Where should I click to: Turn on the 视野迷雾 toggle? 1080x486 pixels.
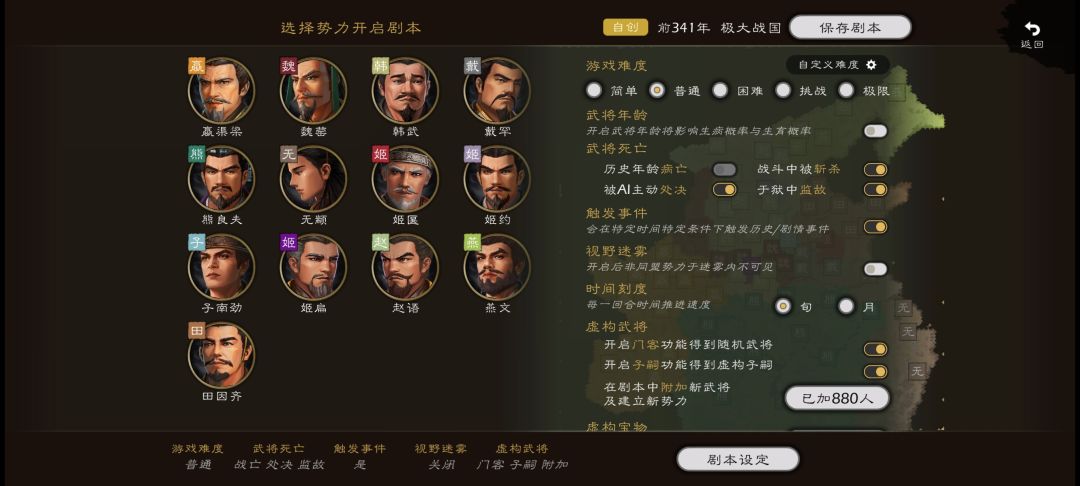coord(875,269)
